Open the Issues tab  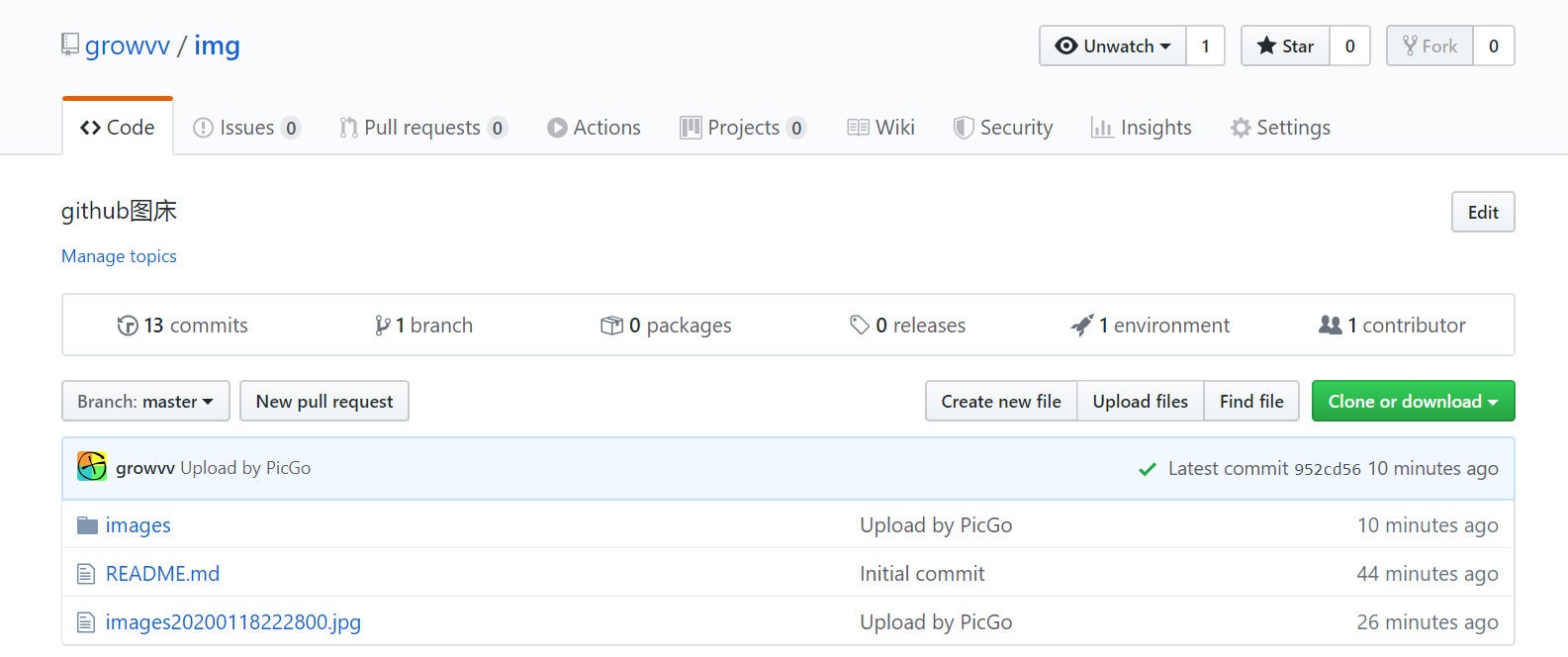(246, 128)
